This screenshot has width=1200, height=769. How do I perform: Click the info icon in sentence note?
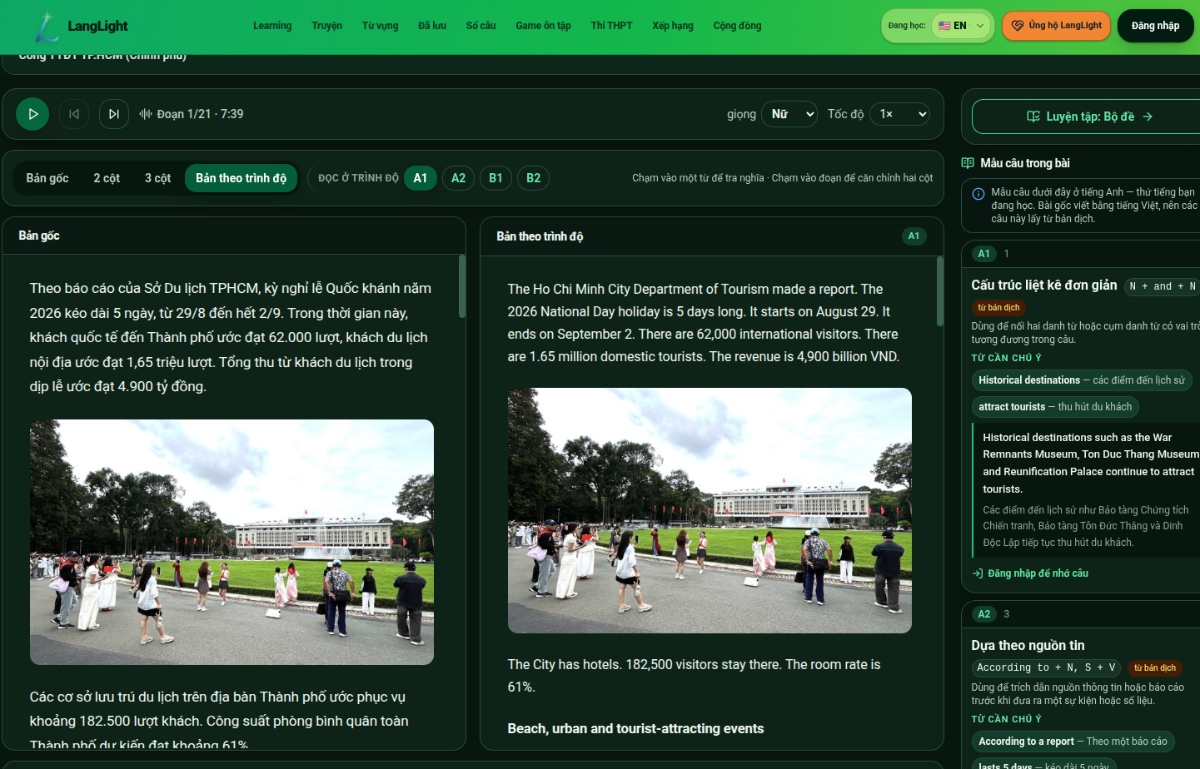(979, 193)
